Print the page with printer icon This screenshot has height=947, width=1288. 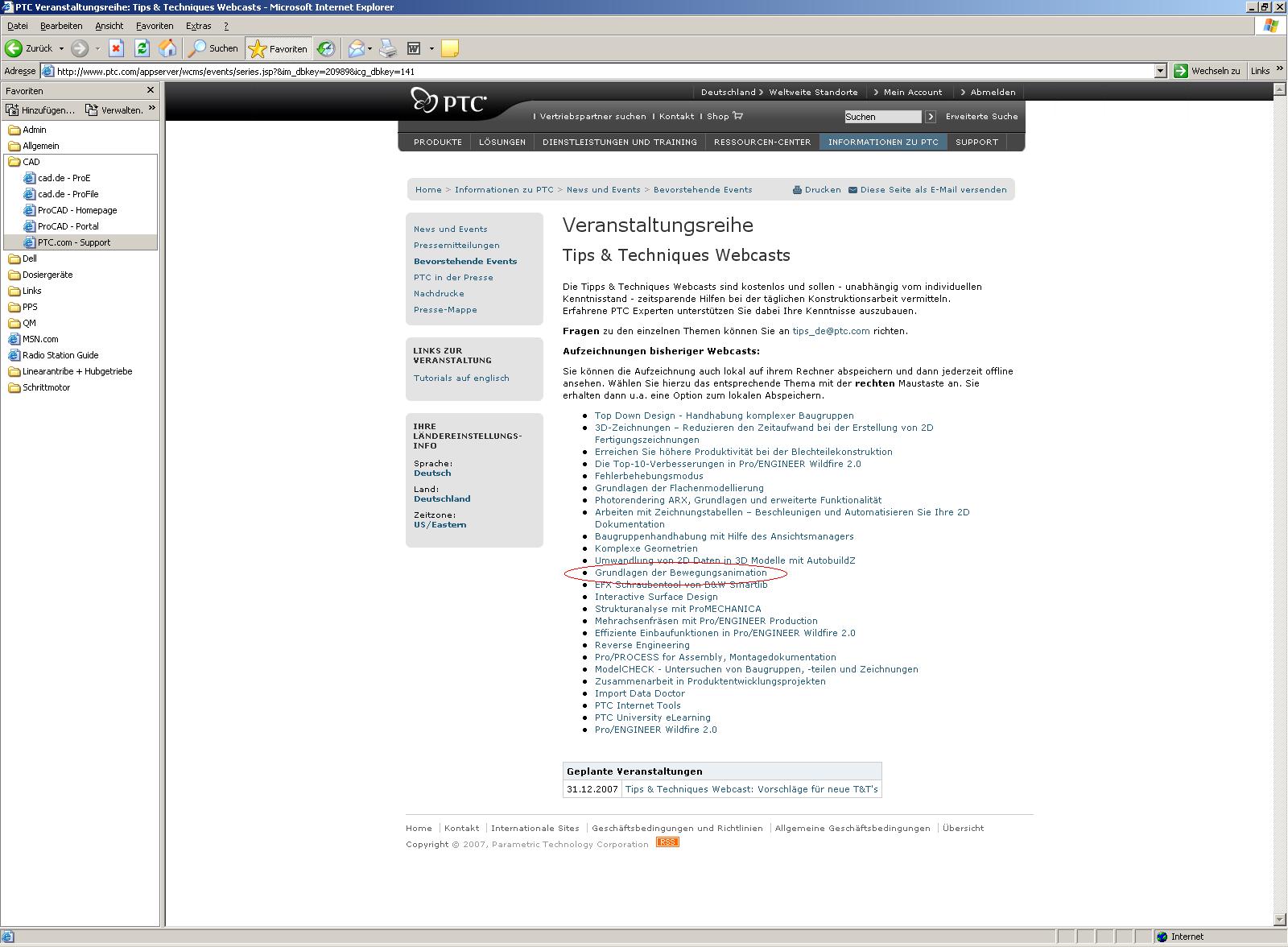[x=388, y=48]
